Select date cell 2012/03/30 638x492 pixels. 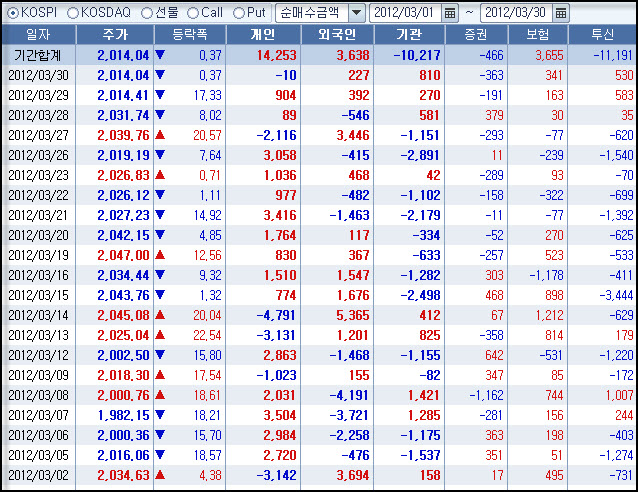click(x=38, y=75)
